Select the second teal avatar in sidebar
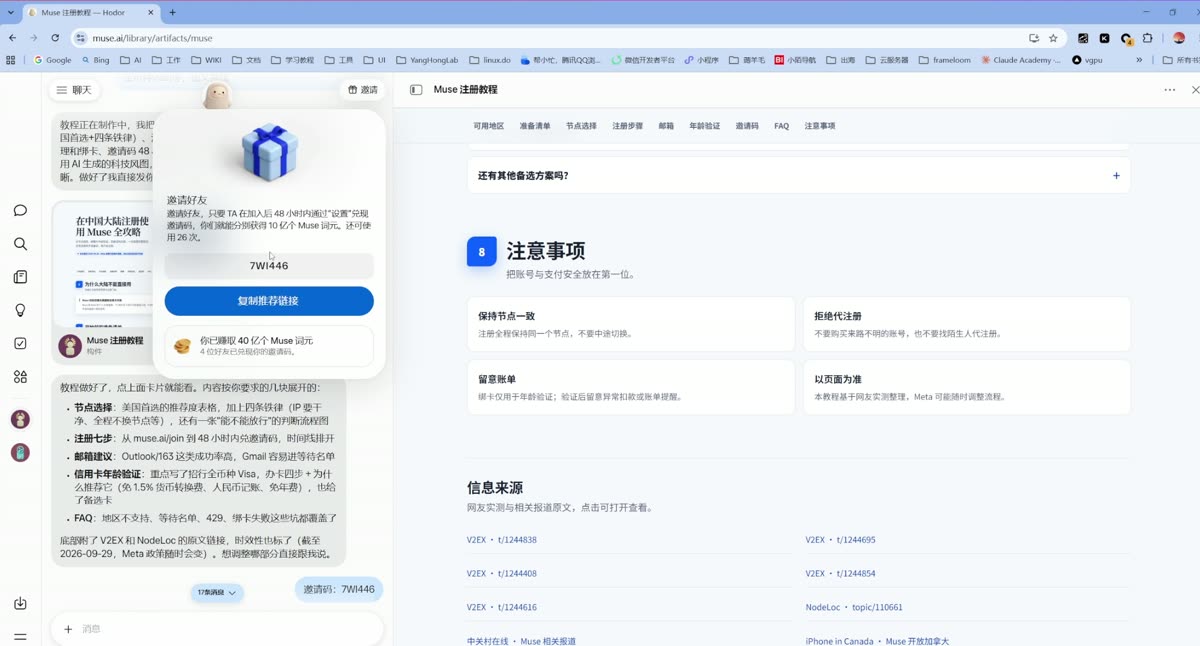This screenshot has width=1200, height=646. click(x=20, y=452)
